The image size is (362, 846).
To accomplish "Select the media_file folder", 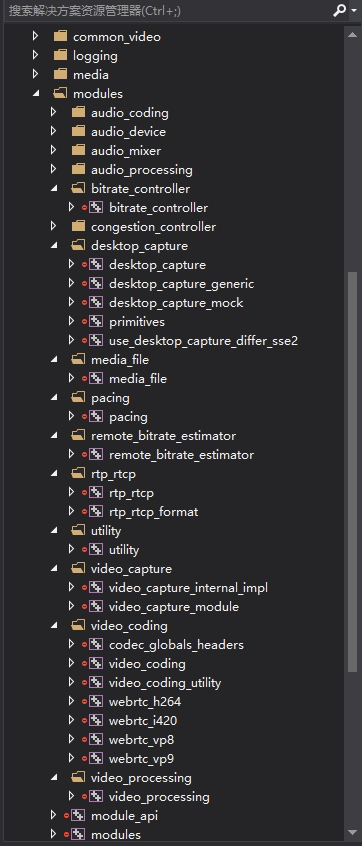I will tap(120, 359).
